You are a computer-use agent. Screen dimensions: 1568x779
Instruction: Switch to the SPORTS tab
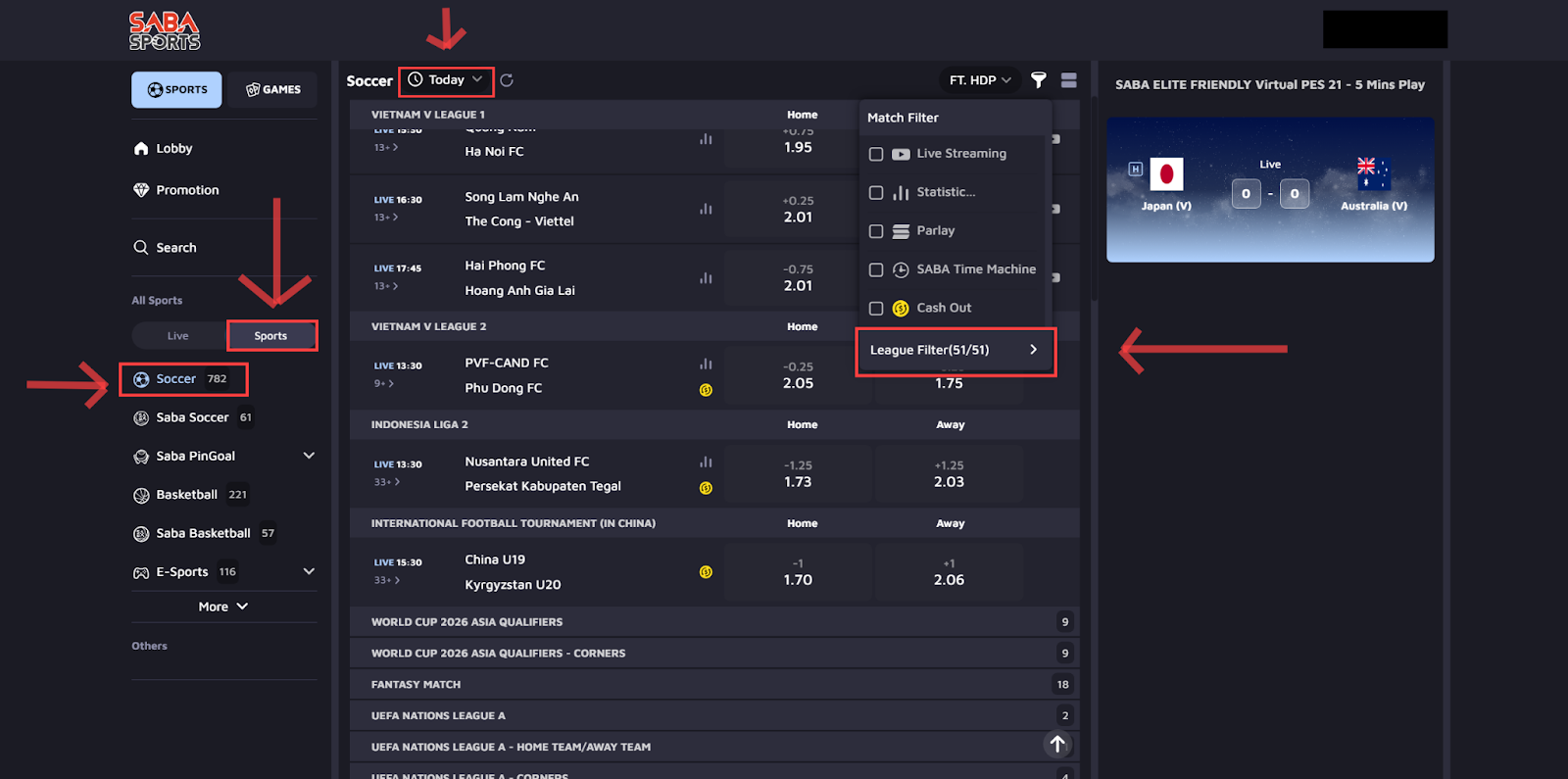pyautogui.click(x=176, y=89)
